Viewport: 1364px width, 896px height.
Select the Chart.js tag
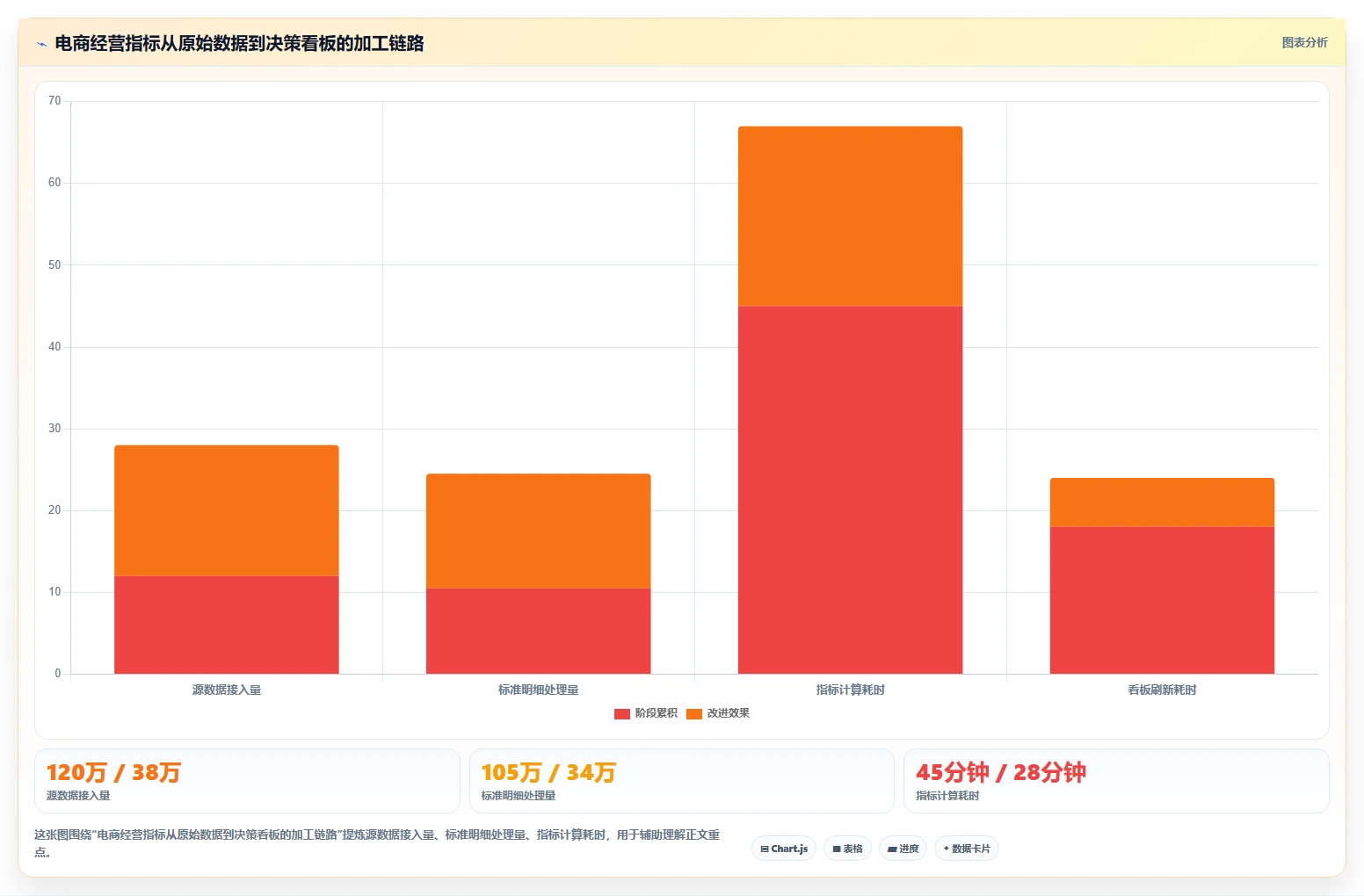tap(784, 849)
